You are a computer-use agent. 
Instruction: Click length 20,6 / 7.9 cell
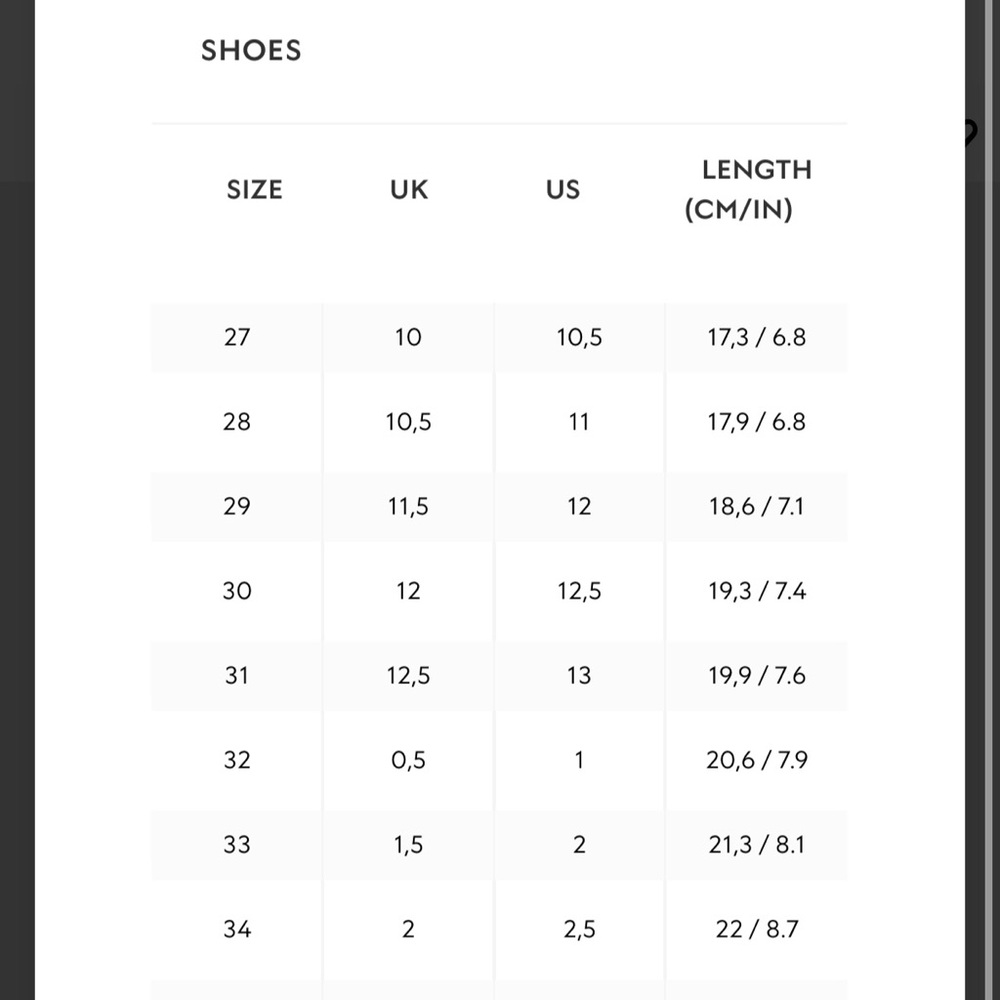[x=756, y=760]
